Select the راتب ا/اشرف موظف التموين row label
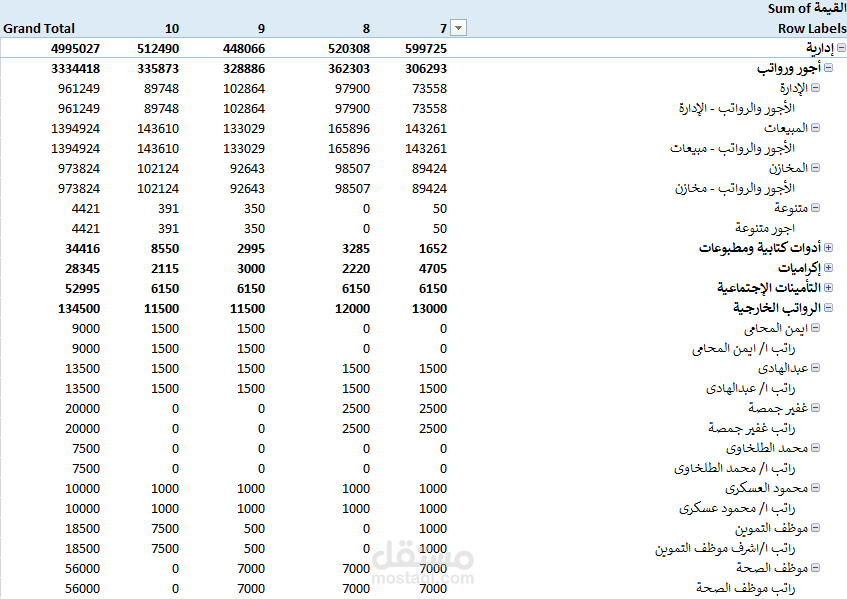Image resolution: width=847 pixels, height=599 pixels. pyautogui.click(x=725, y=548)
